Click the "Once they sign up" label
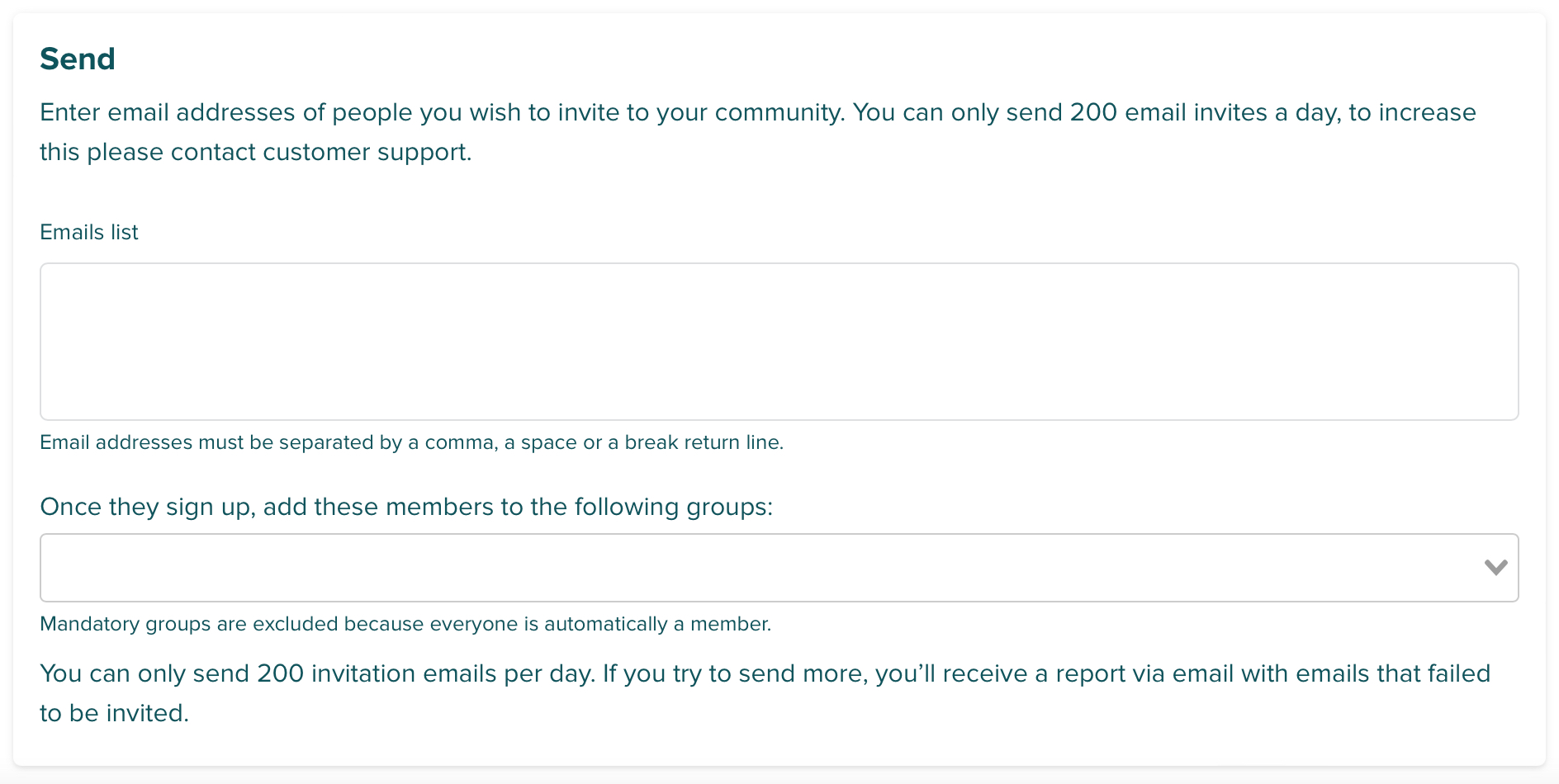1559x784 pixels. (x=145, y=507)
